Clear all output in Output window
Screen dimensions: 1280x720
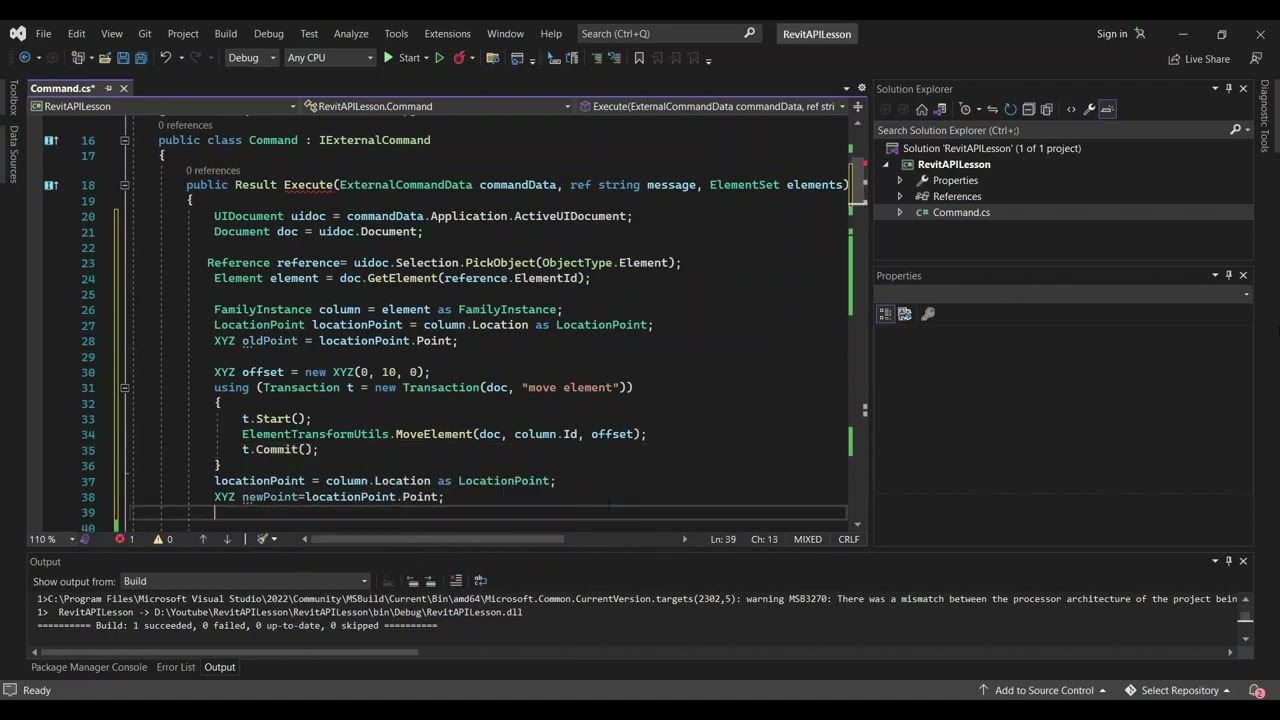pyautogui.click(x=456, y=580)
